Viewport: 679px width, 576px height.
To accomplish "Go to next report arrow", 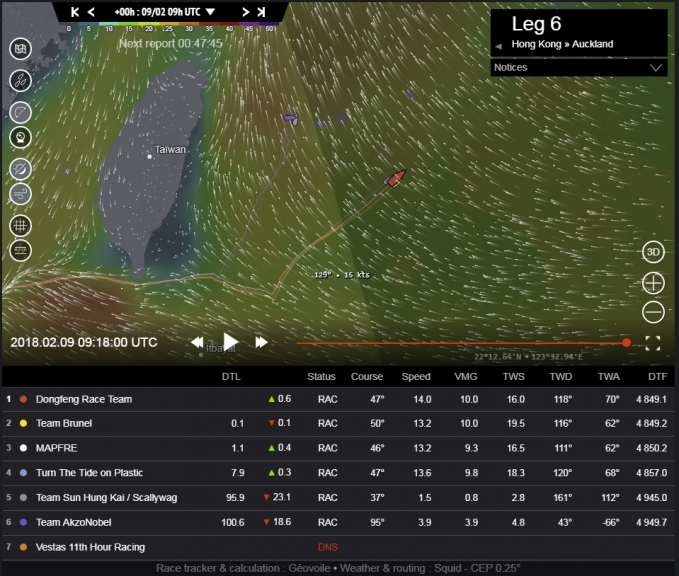I will click(x=245, y=12).
